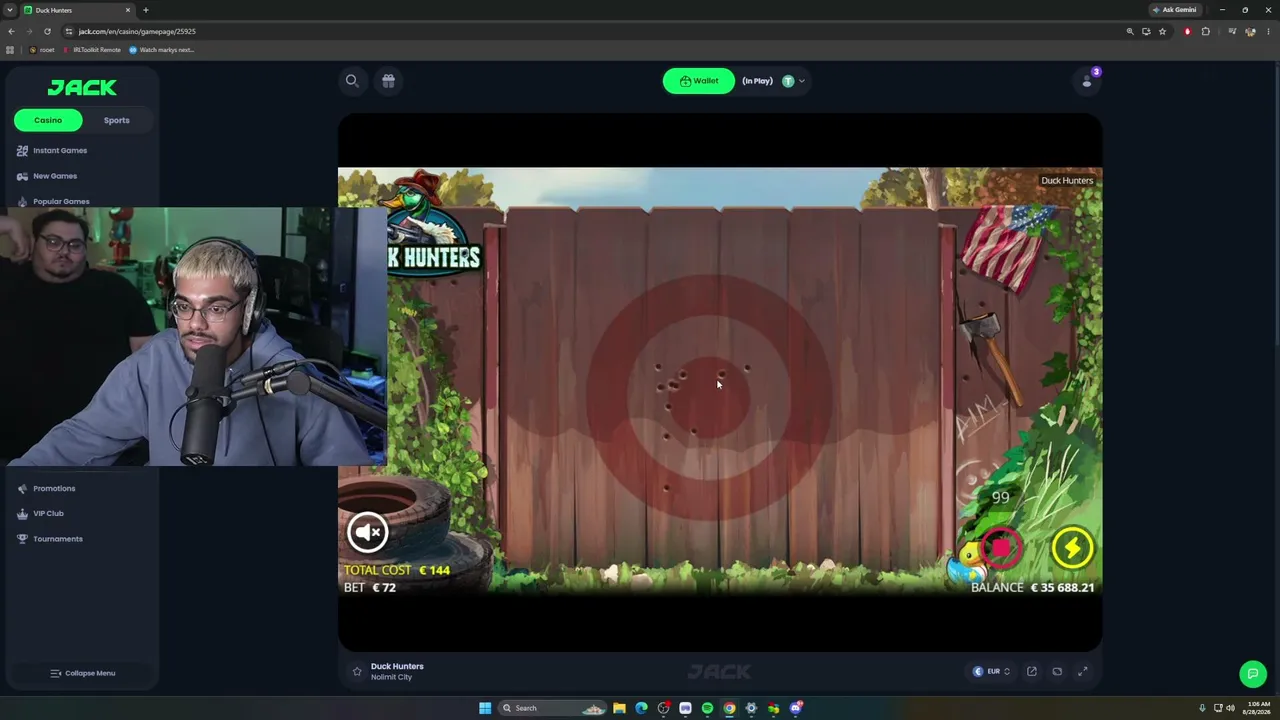
Task: Enter fullscreen game view
Action: point(1082,671)
